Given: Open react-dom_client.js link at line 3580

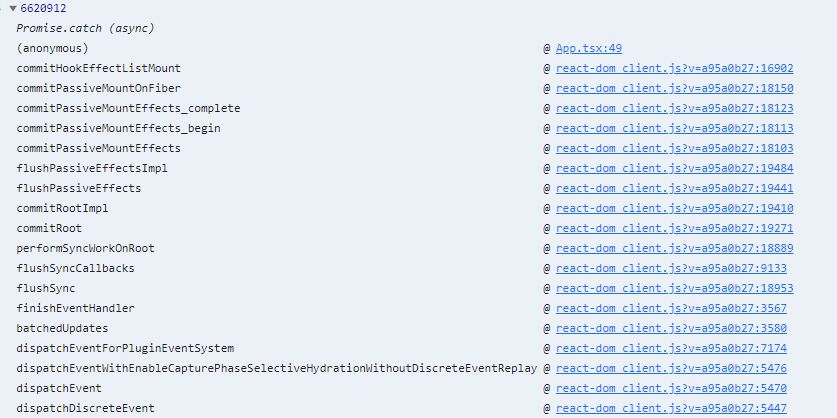Looking at the screenshot, I should 671,328.
